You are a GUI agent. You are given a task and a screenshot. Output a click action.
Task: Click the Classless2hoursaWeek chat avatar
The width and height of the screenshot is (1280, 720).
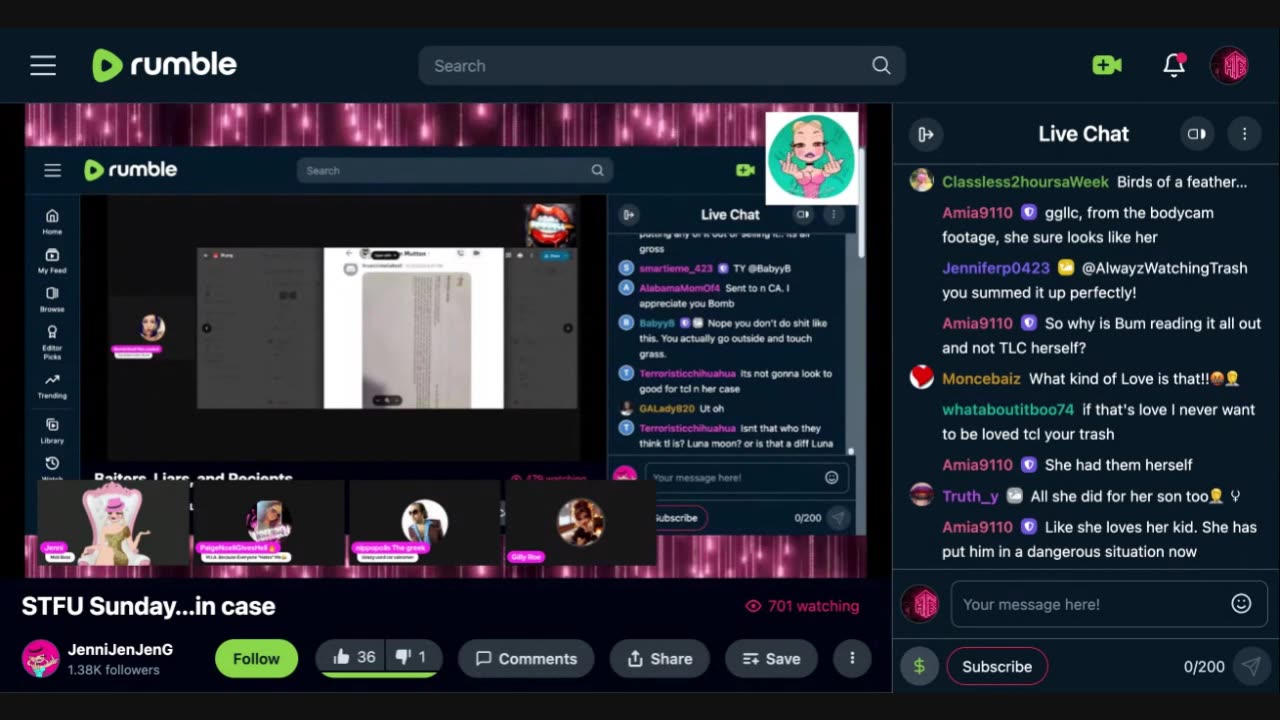point(921,181)
